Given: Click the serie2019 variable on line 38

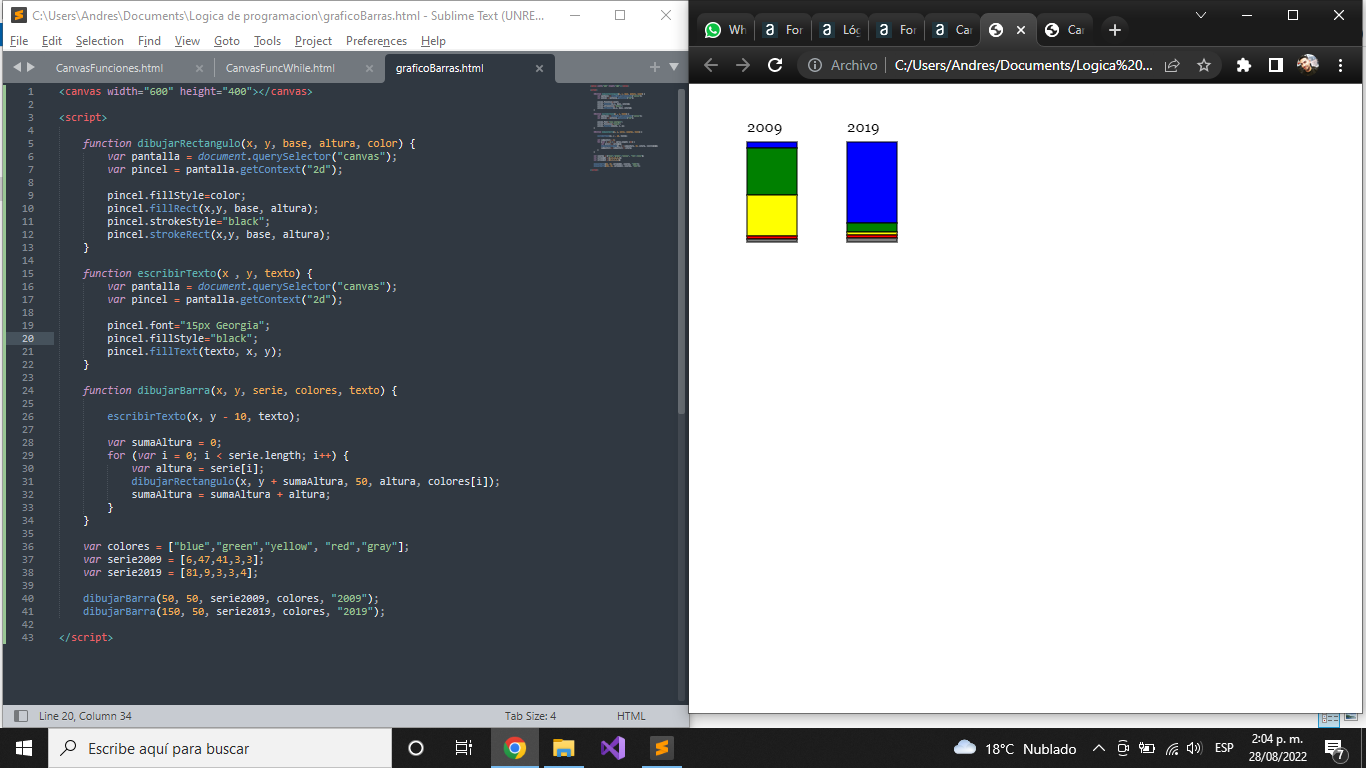Looking at the screenshot, I should coord(136,572).
